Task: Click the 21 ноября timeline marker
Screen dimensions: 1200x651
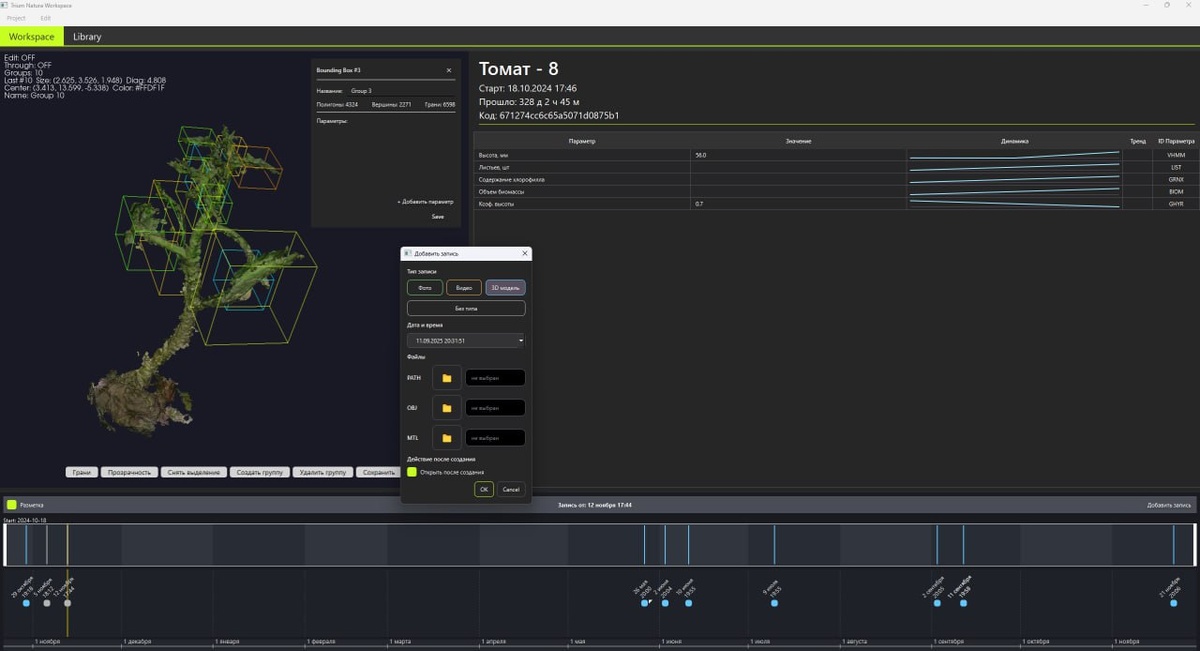Action: 1173,603
